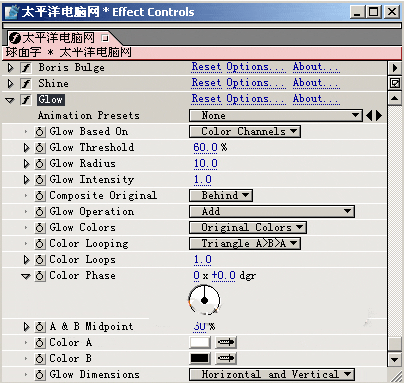This screenshot has height=383, width=404.
Task: Toggle stopwatch for Glow Colors
Action: click(x=40, y=228)
